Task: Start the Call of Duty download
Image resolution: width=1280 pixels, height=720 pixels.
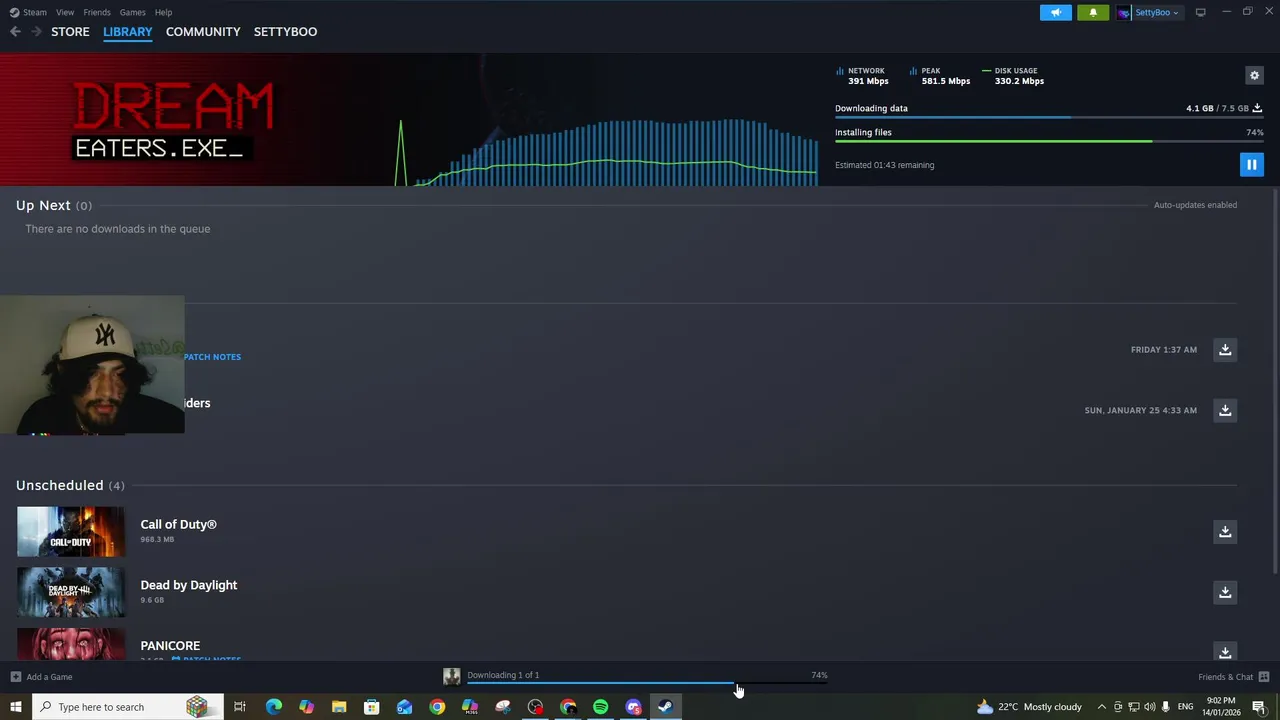Action: (1225, 531)
